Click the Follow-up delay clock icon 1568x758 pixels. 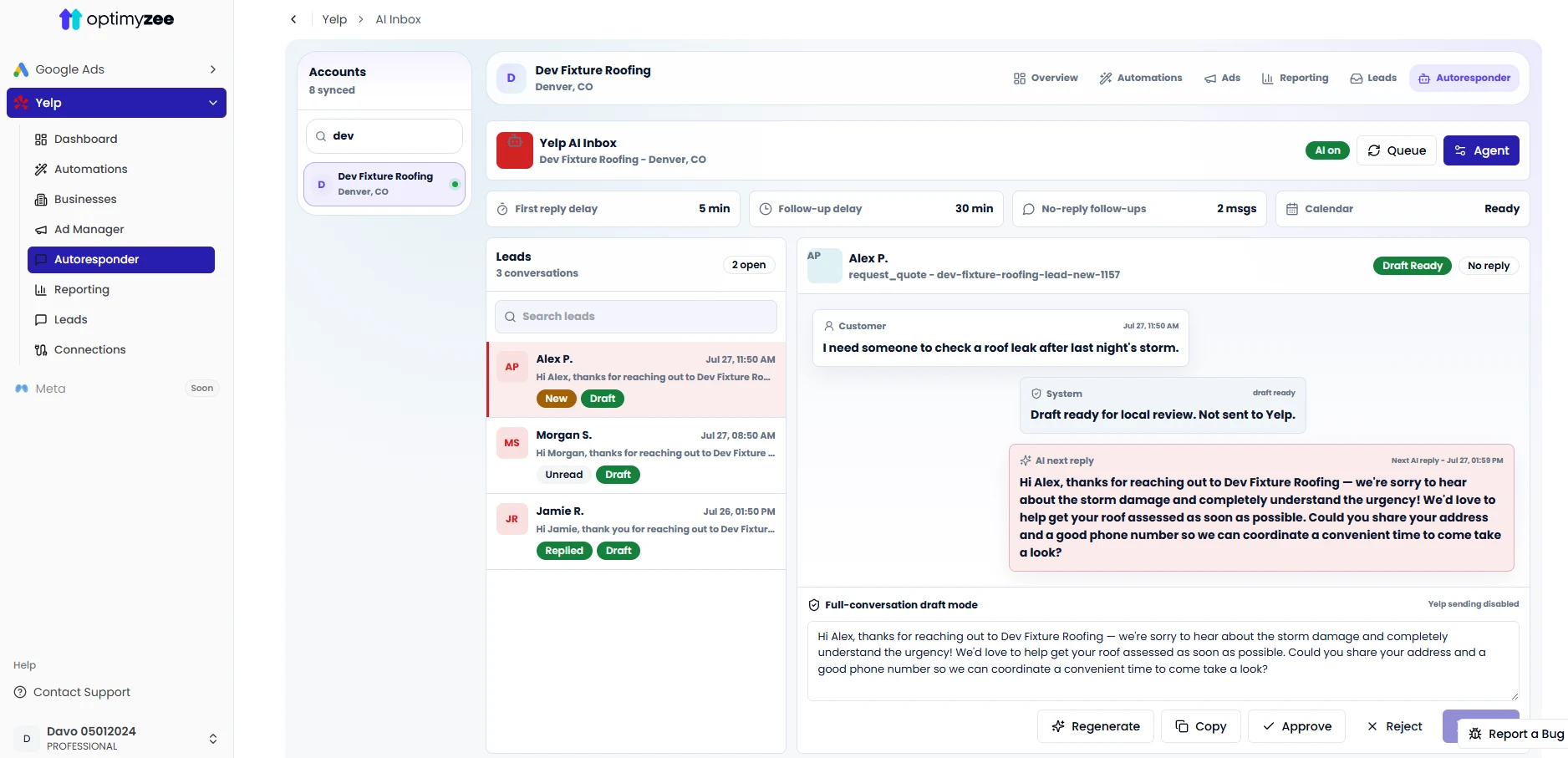[x=766, y=209]
